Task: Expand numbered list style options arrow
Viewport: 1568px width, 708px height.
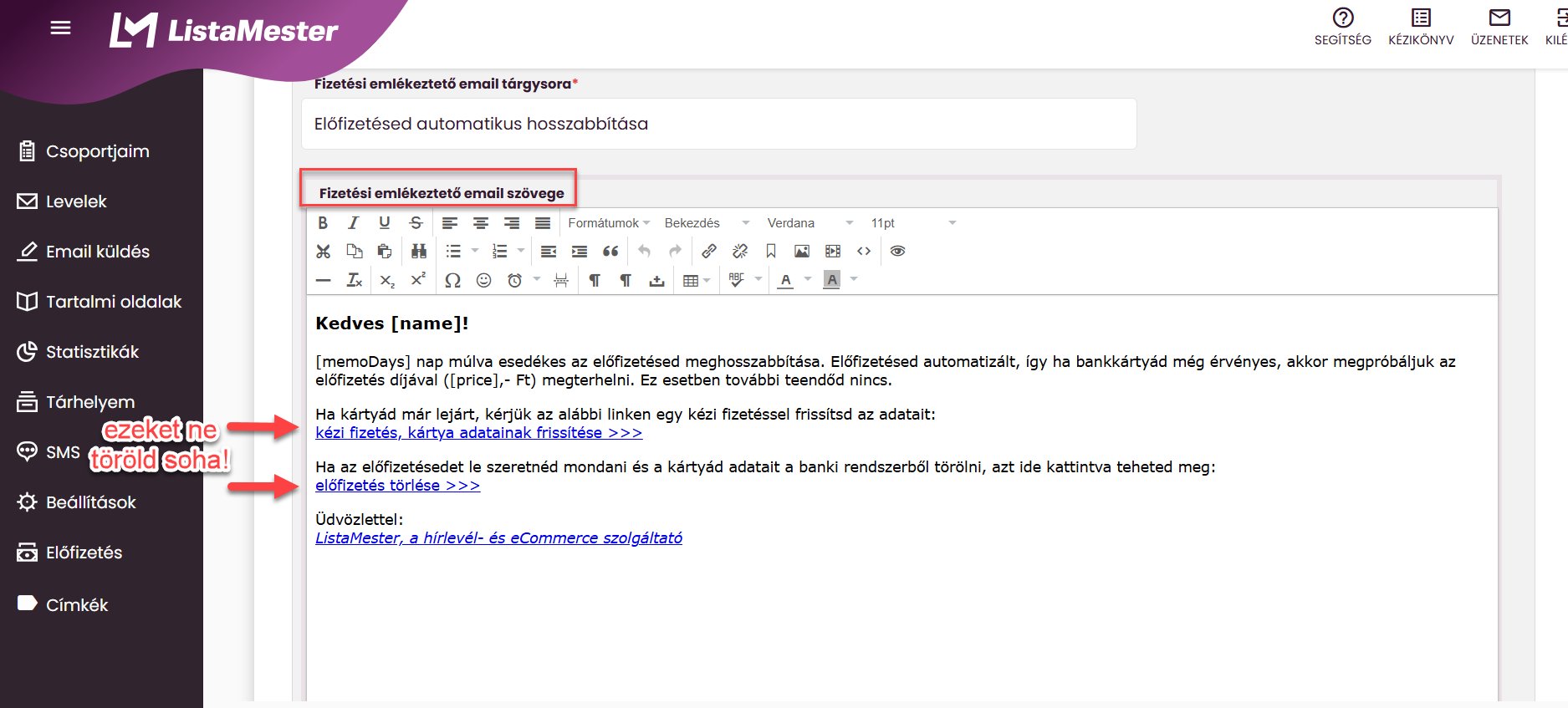Action: [521, 252]
